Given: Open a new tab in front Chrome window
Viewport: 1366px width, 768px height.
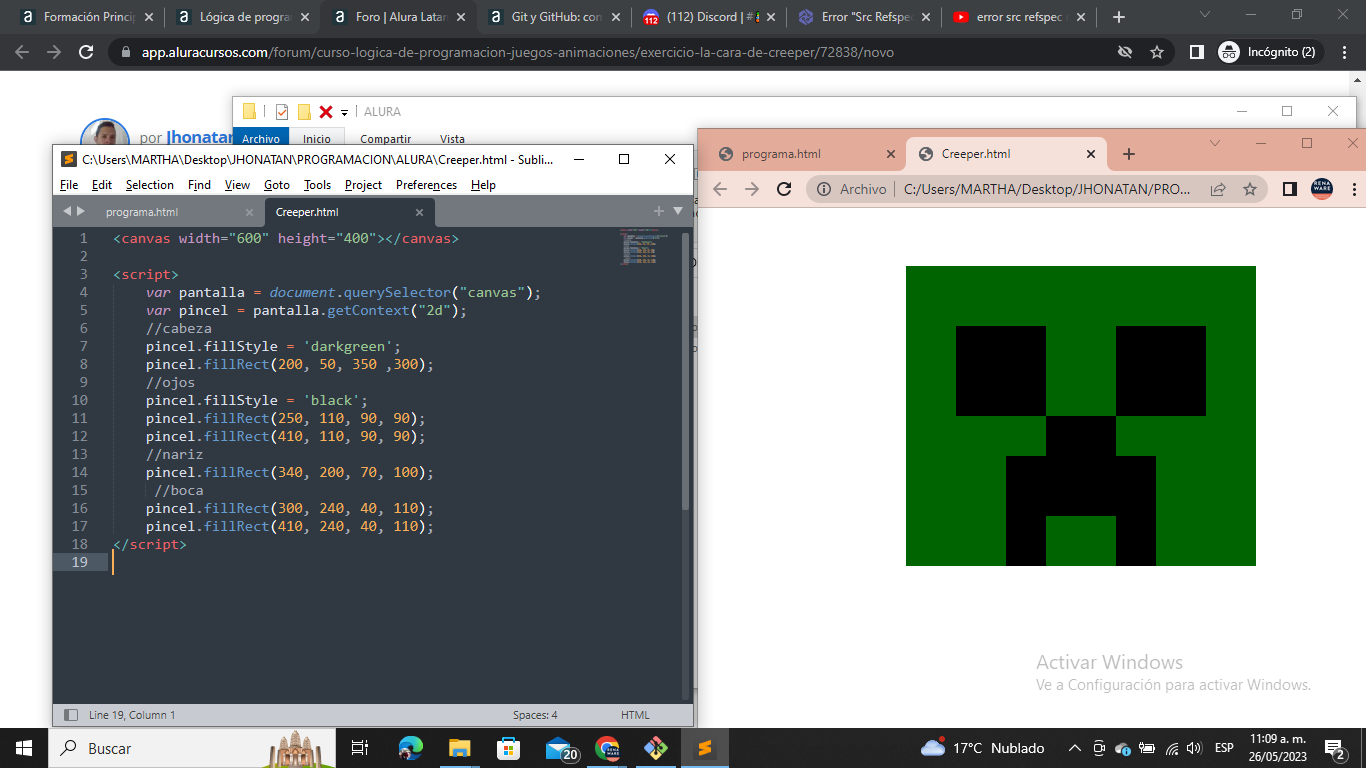Looking at the screenshot, I should pos(1129,154).
